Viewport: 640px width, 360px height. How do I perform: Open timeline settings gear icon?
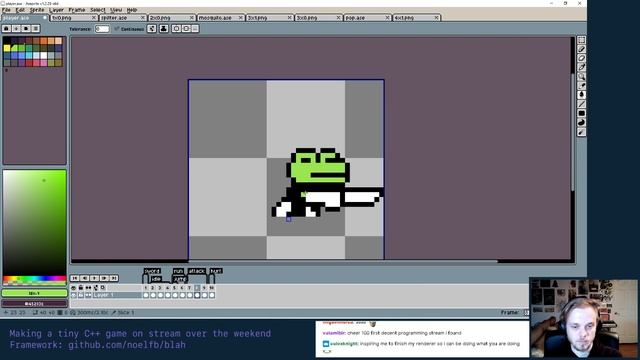[x=103, y=288]
